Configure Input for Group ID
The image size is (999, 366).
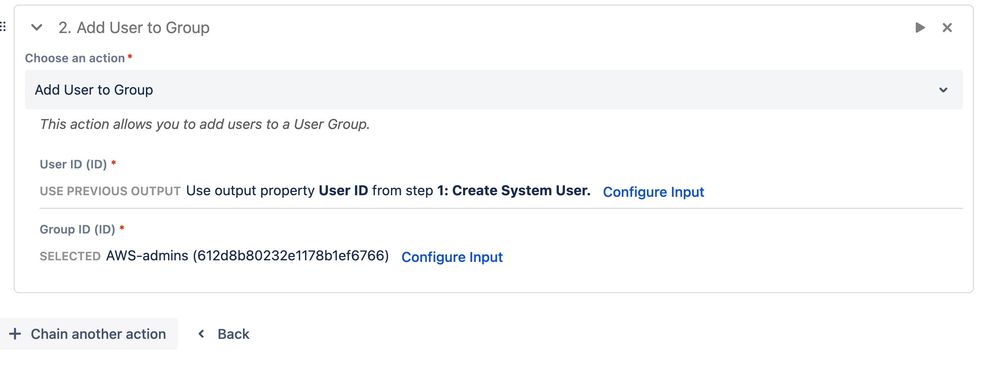click(x=452, y=257)
